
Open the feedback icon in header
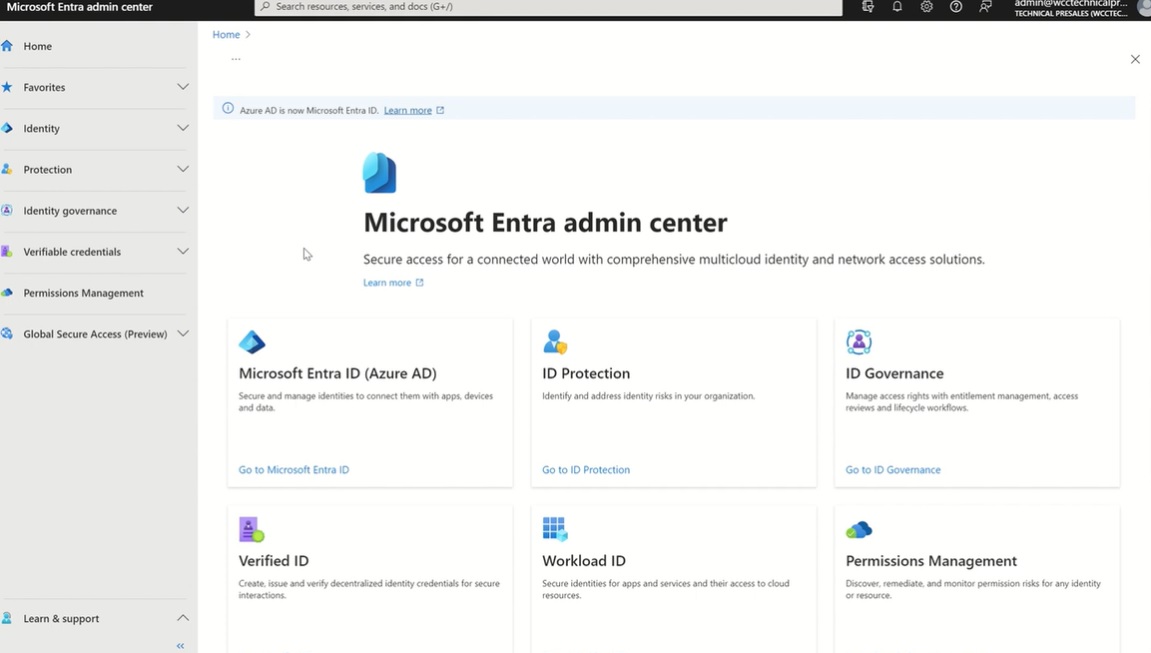pyautogui.click(x=986, y=7)
